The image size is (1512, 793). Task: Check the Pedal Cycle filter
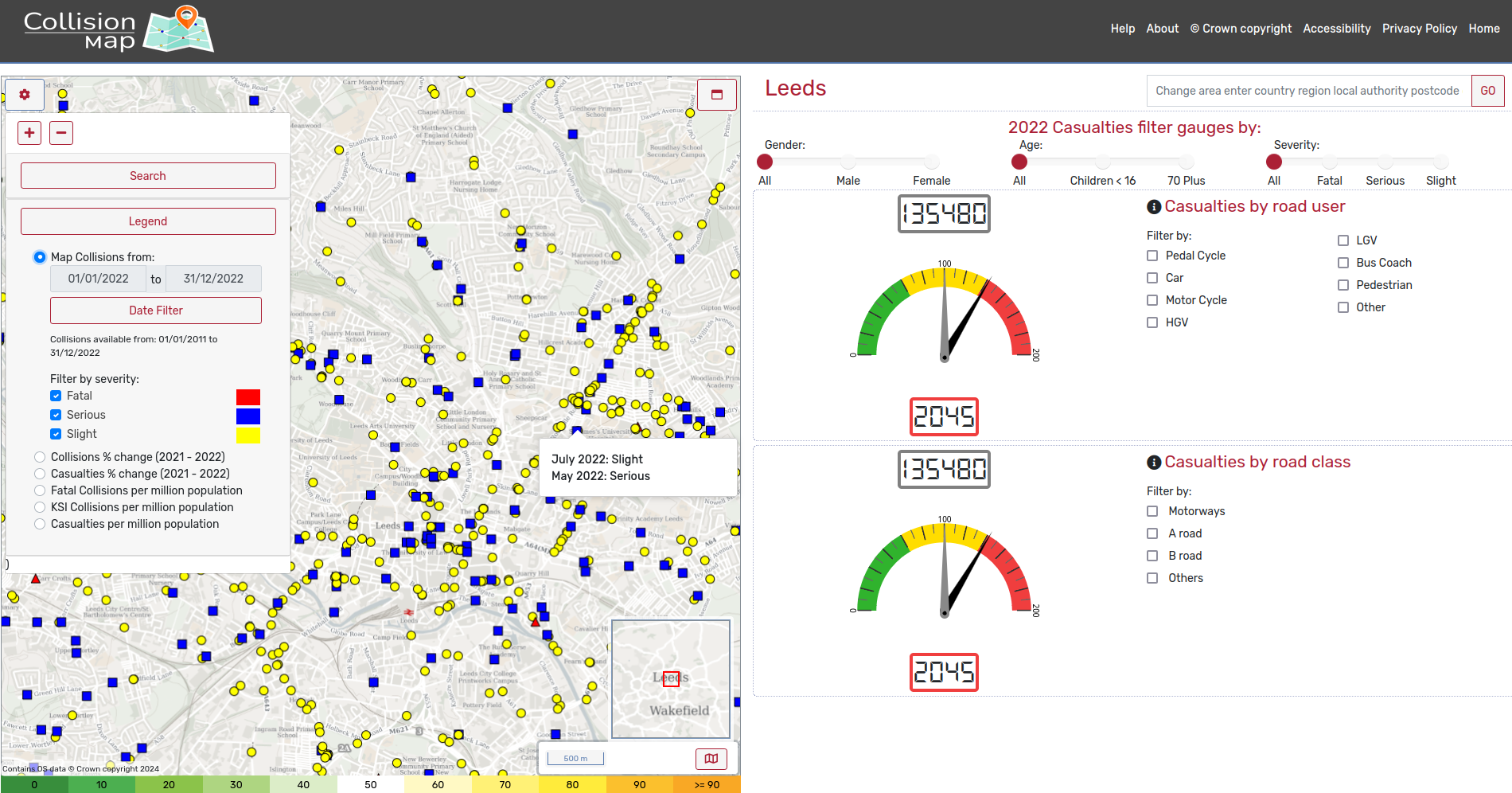click(1152, 256)
